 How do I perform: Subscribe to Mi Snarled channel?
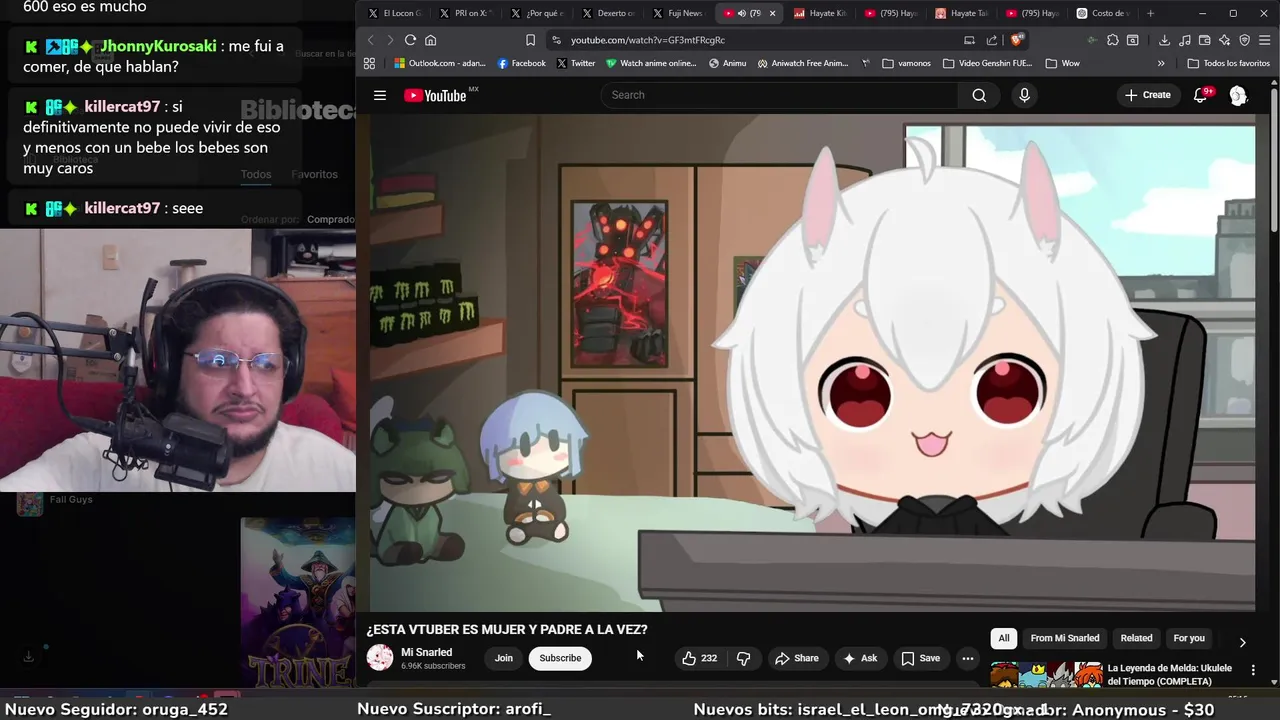coord(560,658)
